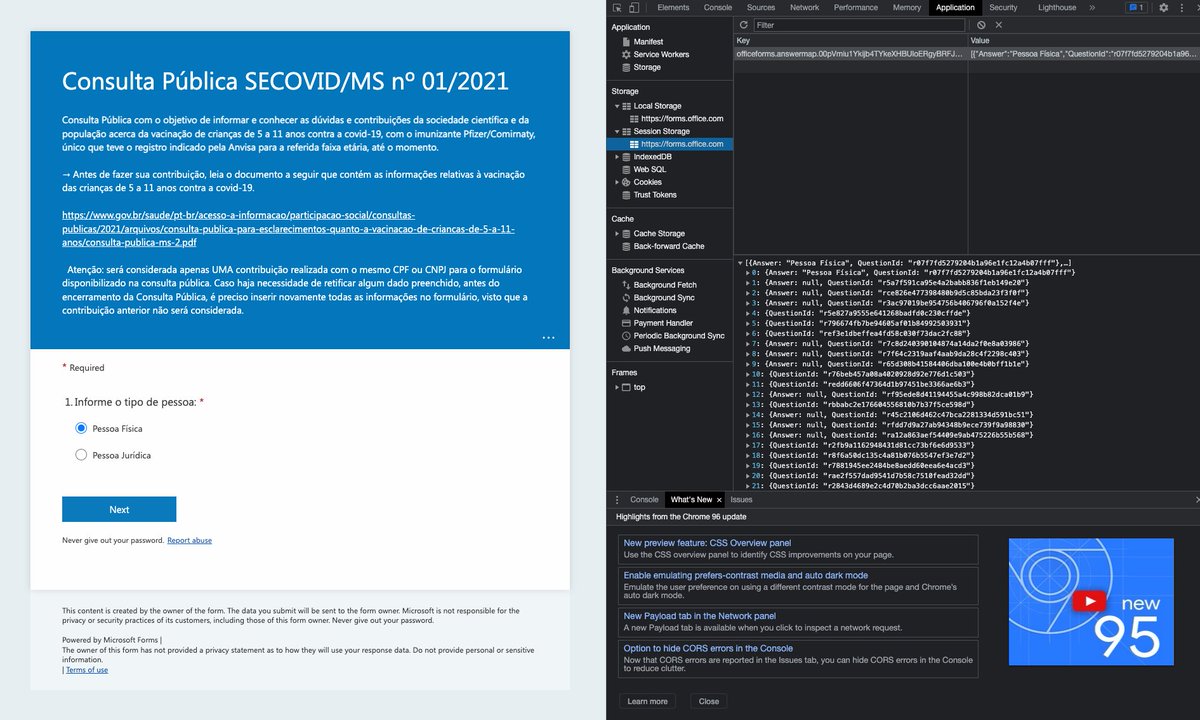The image size is (1200, 720).
Task: Open Notifications under Background Services
Action: click(655, 311)
